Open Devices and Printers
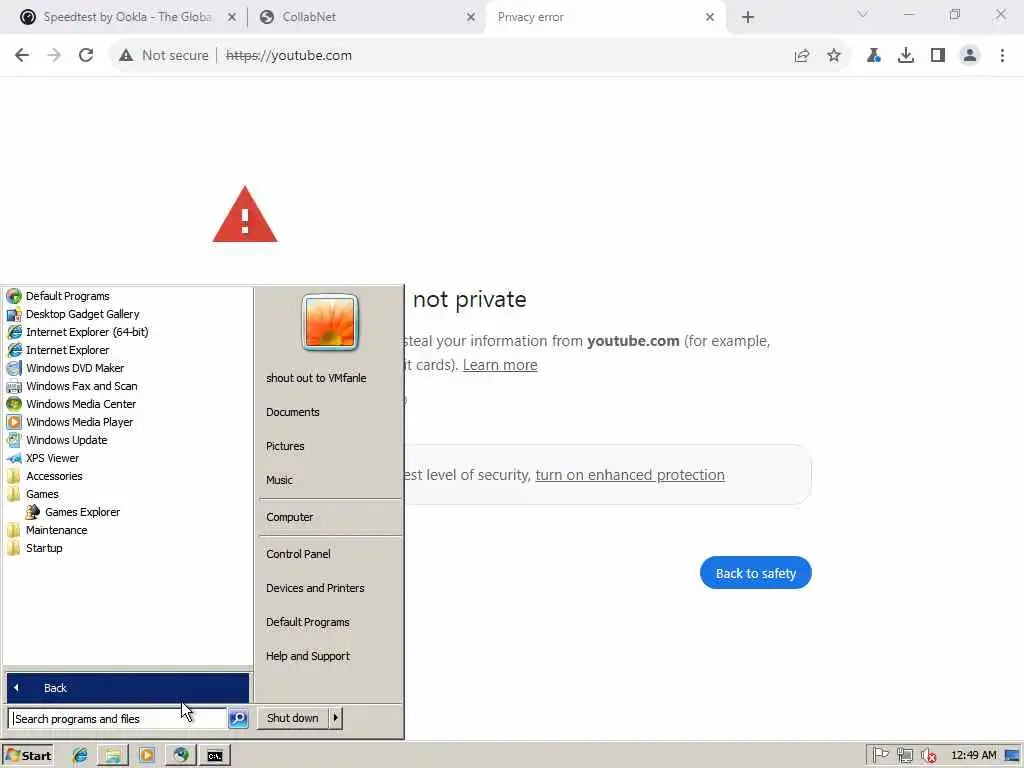This screenshot has width=1024, height=768. point(315,588)
